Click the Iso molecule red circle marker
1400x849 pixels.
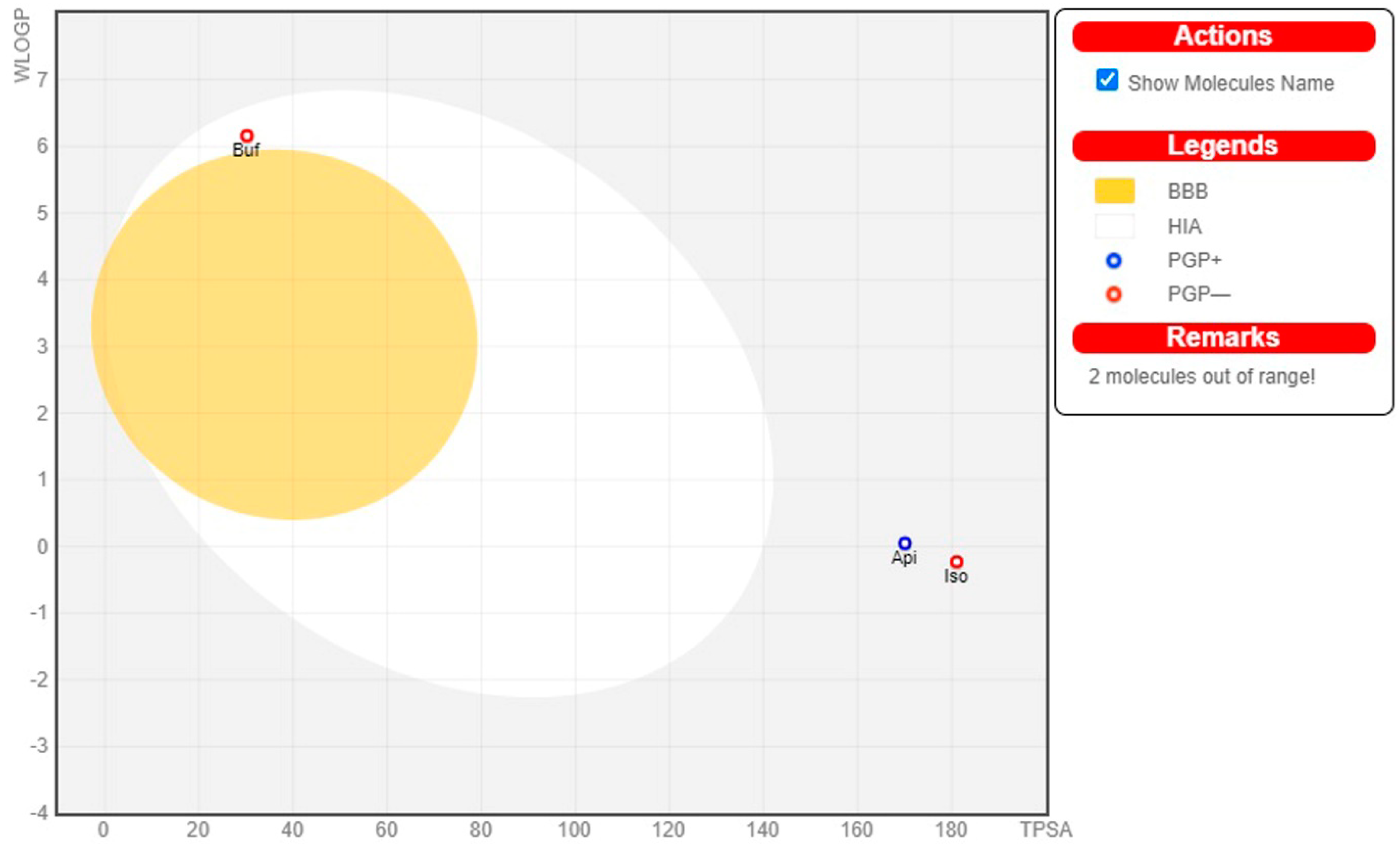coord(956,562)
